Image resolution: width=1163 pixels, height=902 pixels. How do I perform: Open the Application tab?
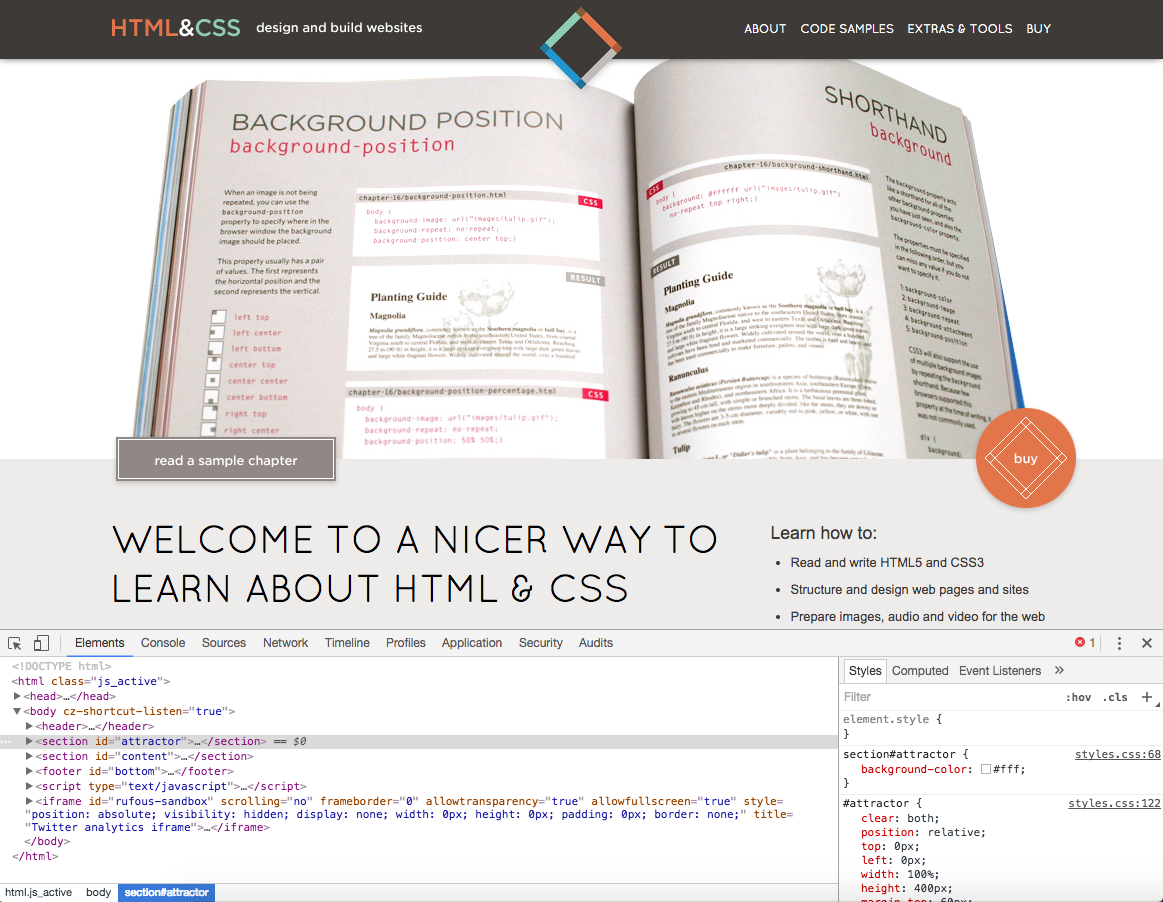[x=472, y=643]
